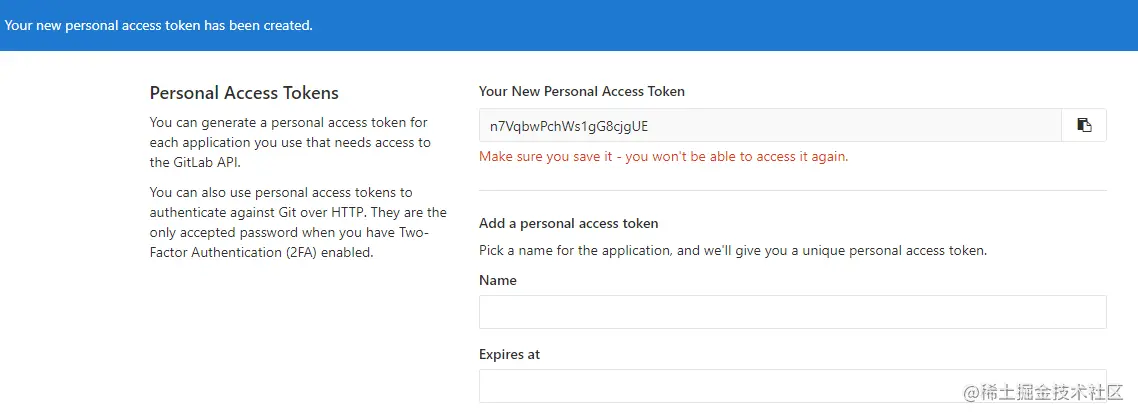Click the Expires at field label

(510, 354)
